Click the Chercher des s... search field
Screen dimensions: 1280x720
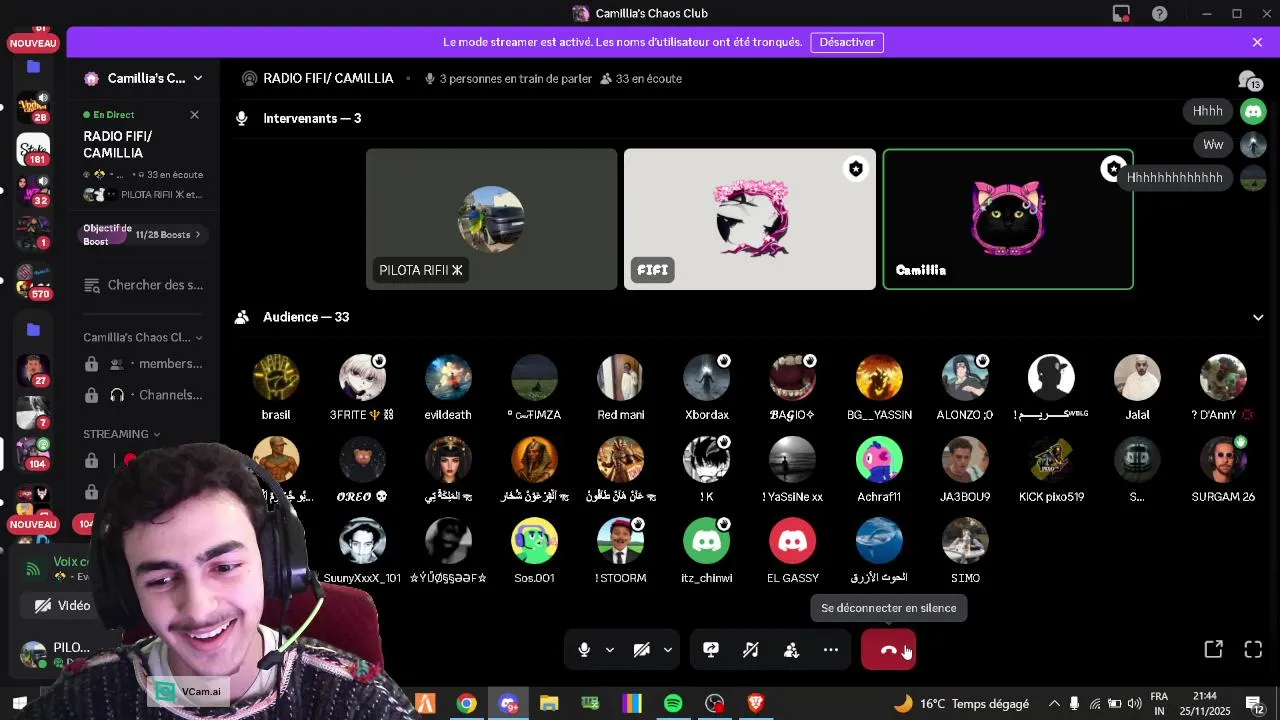tap(144, 285)
